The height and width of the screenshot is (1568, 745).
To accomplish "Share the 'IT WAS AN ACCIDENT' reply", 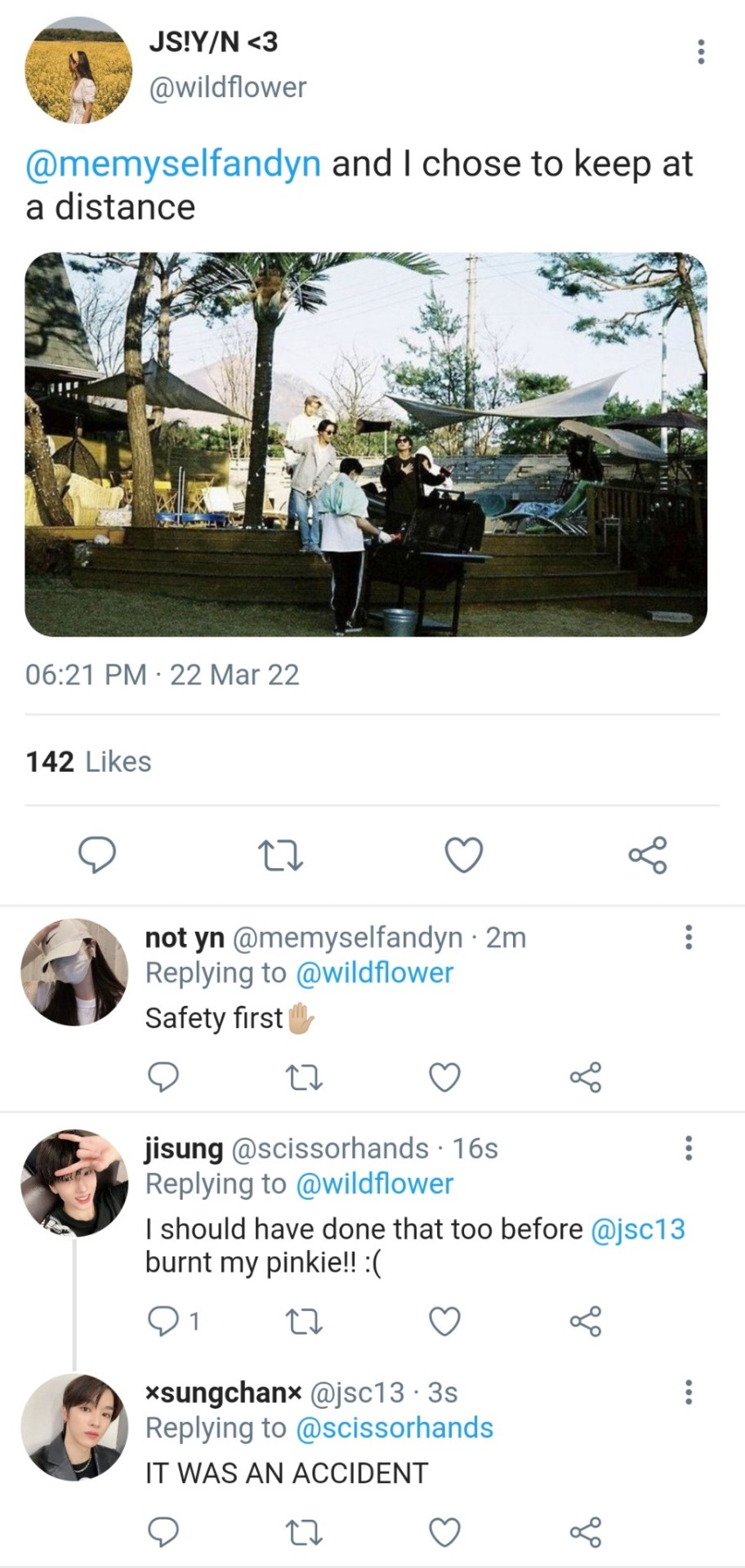I will pyautogui.click(x=586, y=1532).
